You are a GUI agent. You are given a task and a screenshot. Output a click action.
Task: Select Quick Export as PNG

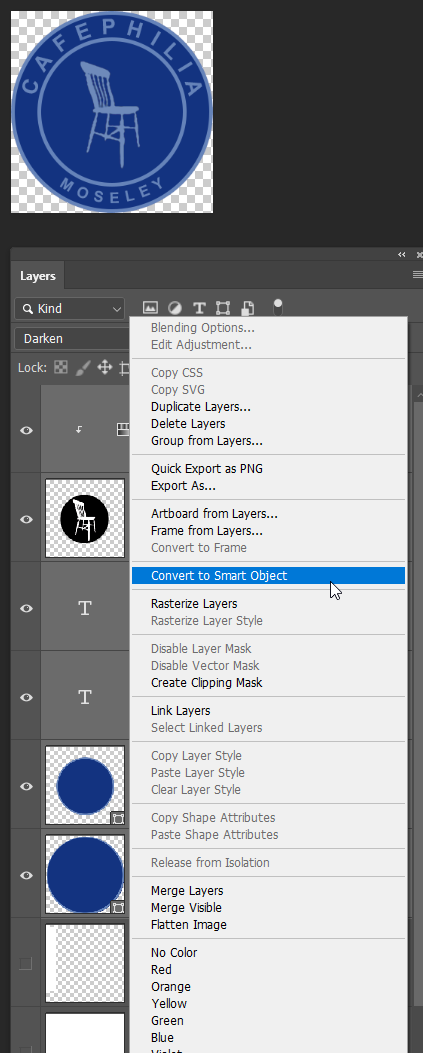coord(207,469)
